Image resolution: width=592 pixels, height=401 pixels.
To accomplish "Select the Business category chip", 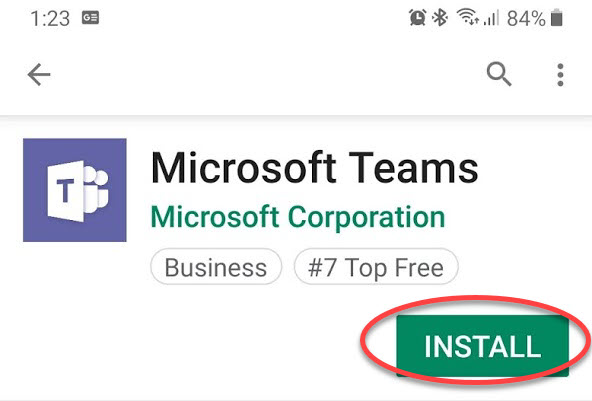I will pyautogui.click(x=216, y=267).
